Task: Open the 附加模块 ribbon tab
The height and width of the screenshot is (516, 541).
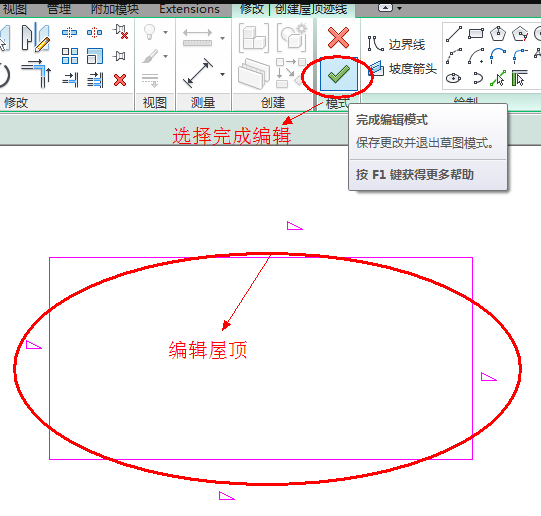Action: tap(115, 9)
